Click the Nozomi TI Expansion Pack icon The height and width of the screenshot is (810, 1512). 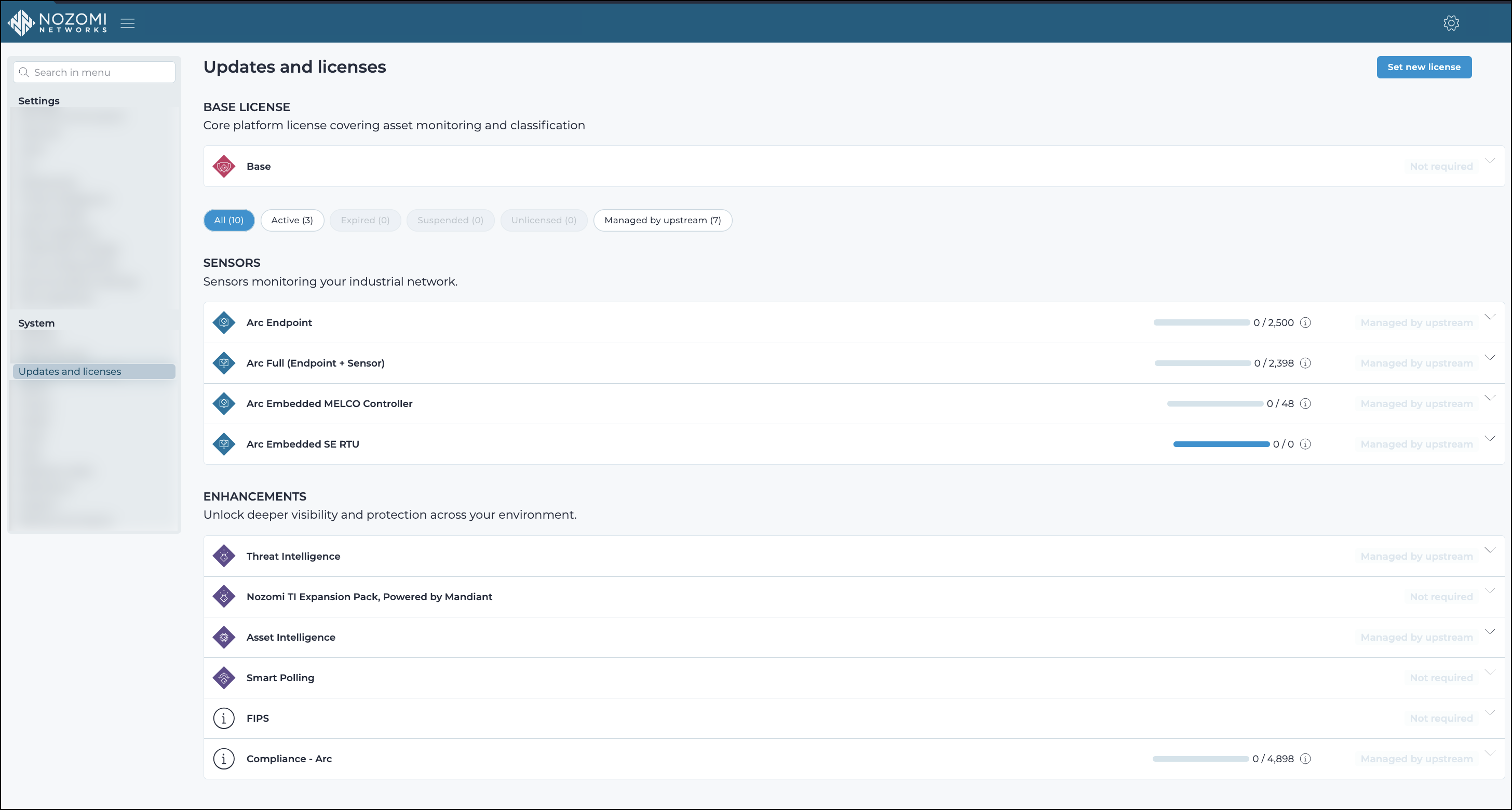(224, 597)
